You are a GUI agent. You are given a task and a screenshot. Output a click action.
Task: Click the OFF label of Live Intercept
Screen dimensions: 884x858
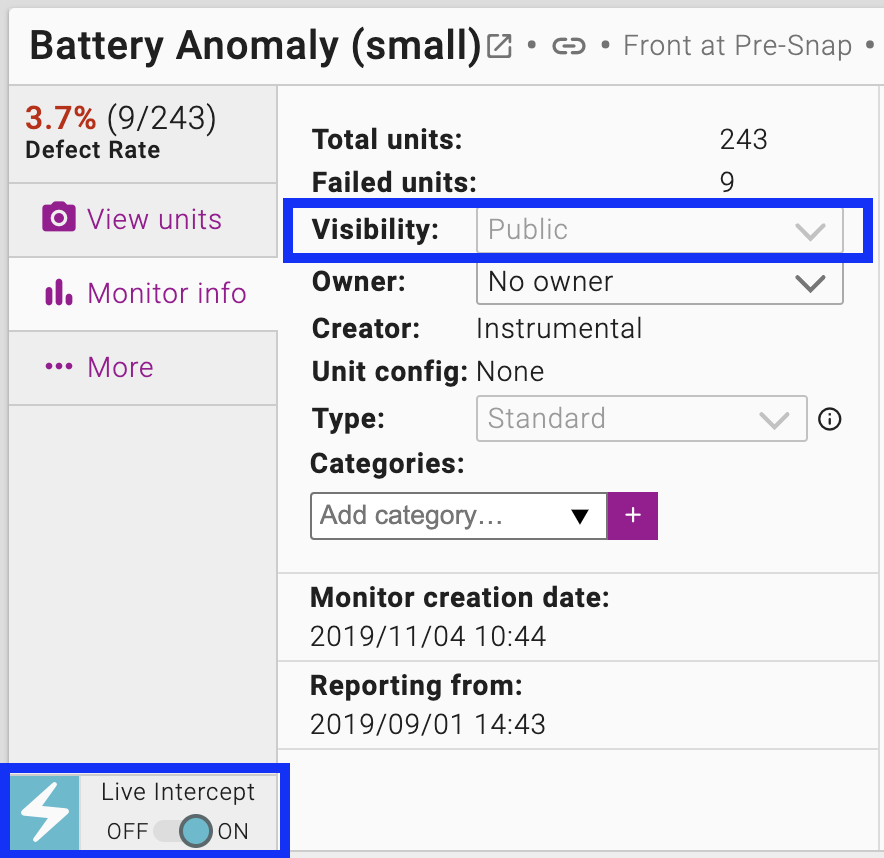pos(127,831)
